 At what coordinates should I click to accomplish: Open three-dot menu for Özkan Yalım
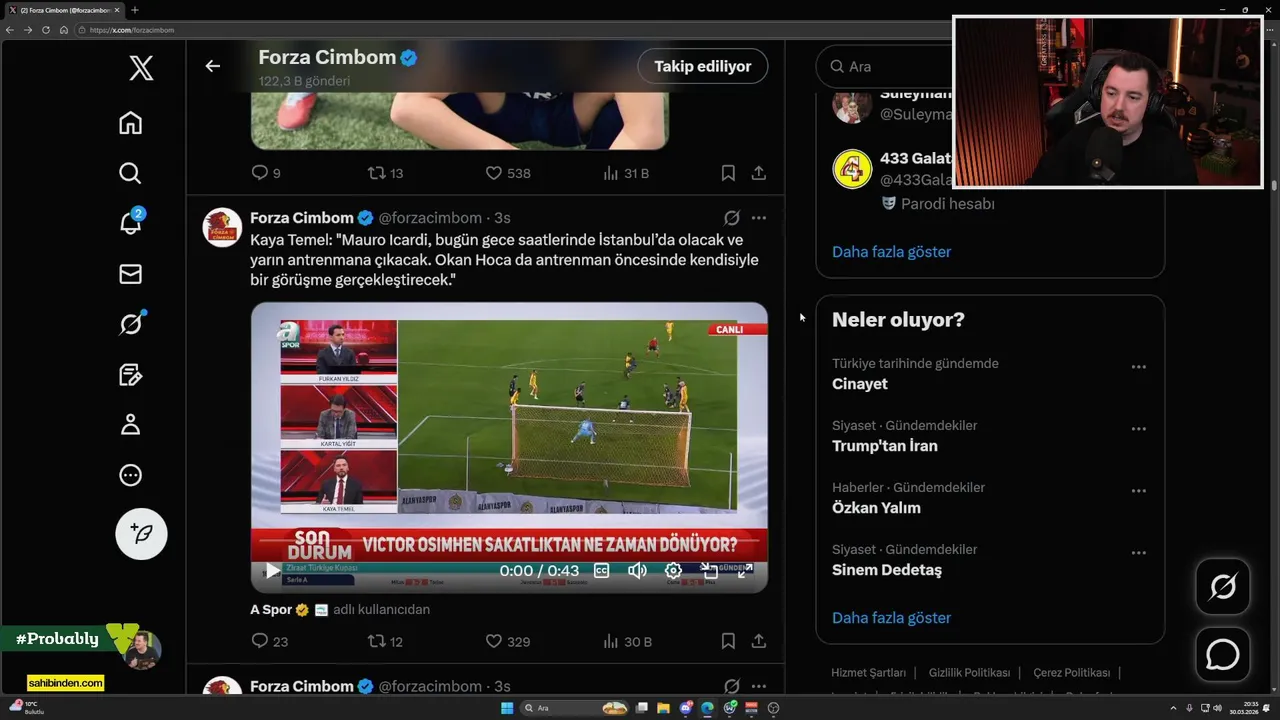pyautogui.click(x=1138, y=491)
